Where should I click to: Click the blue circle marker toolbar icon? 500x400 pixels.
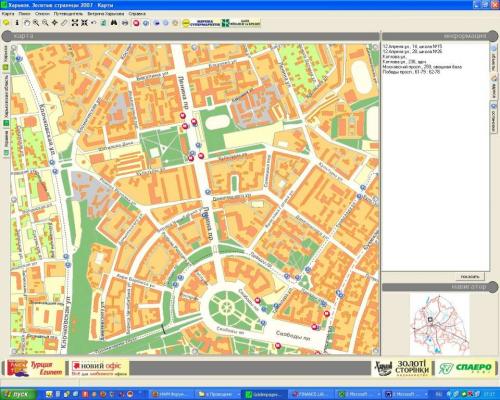(x=146, y=23)
